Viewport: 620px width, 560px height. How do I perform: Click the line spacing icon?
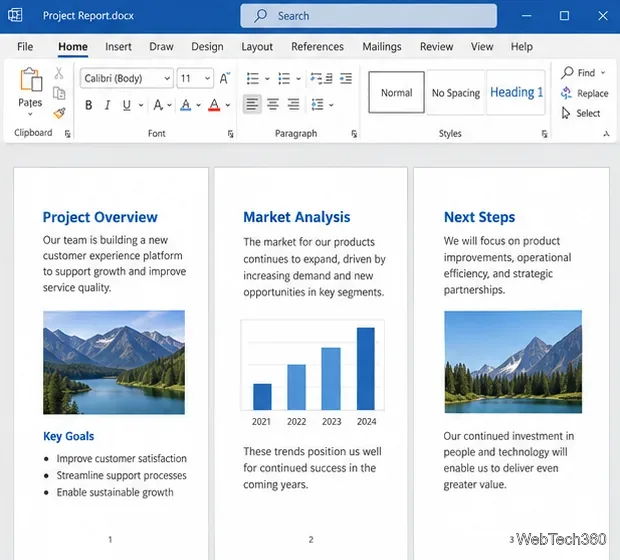click(x=318, y=105)
